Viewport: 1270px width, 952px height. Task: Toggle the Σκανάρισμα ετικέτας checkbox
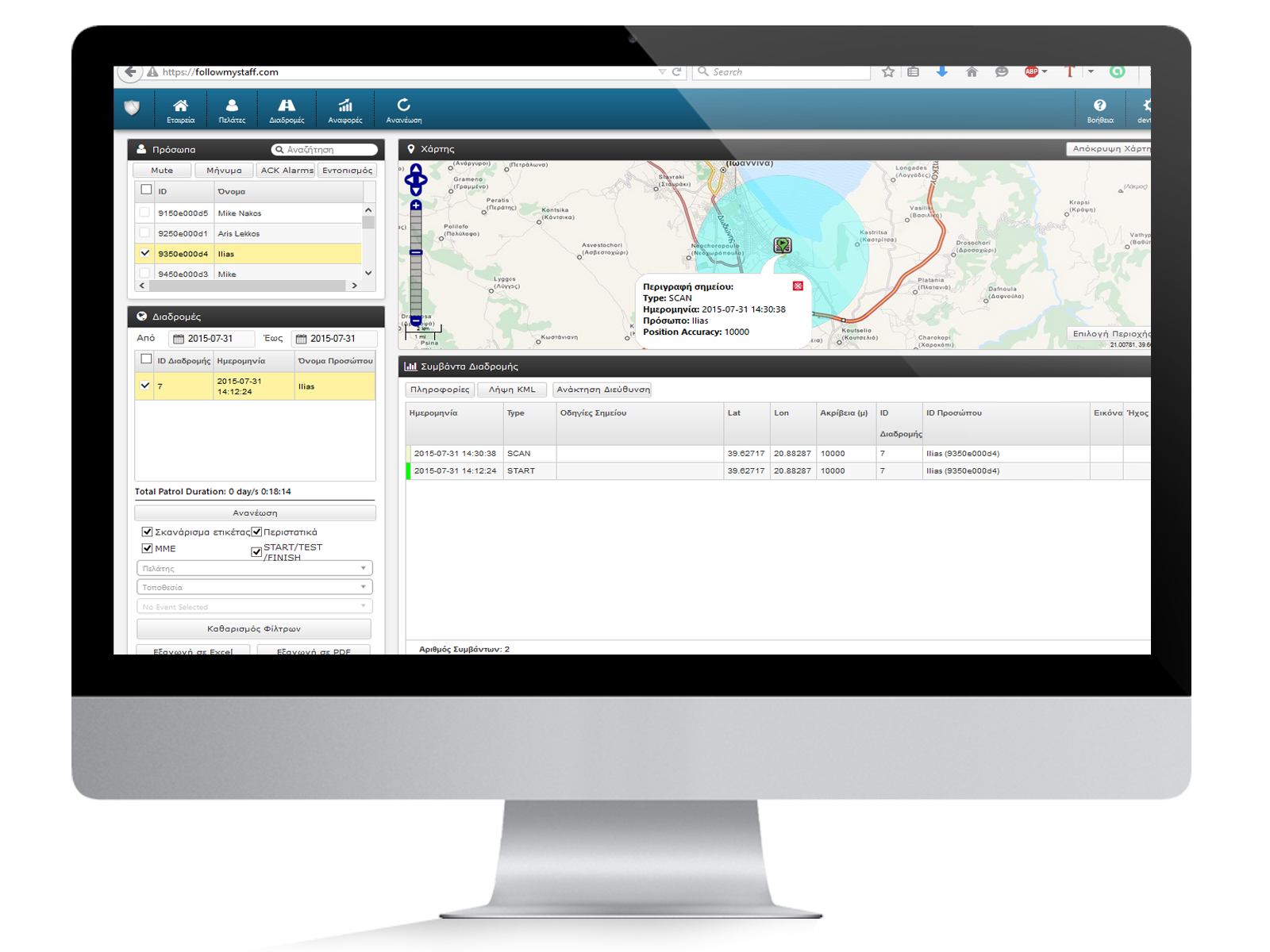coord(147,532)
